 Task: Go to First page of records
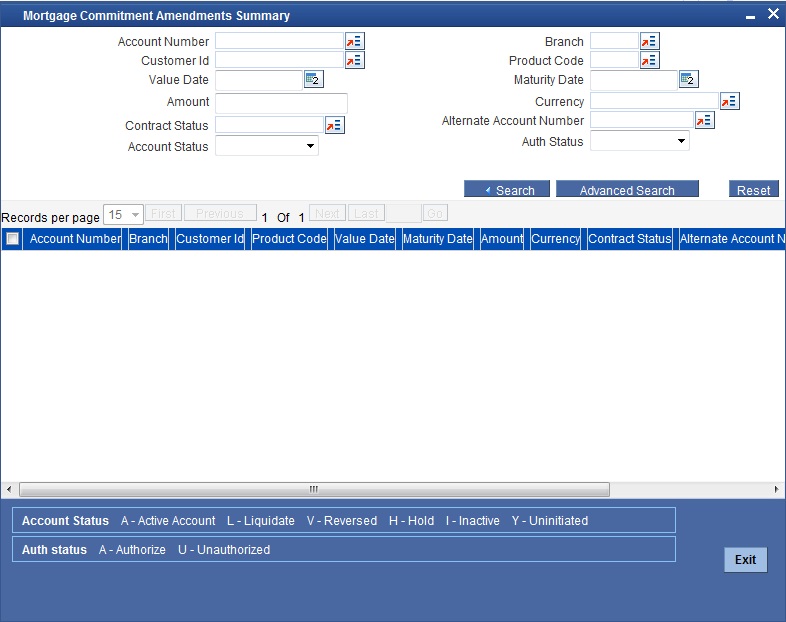(163, 213)
